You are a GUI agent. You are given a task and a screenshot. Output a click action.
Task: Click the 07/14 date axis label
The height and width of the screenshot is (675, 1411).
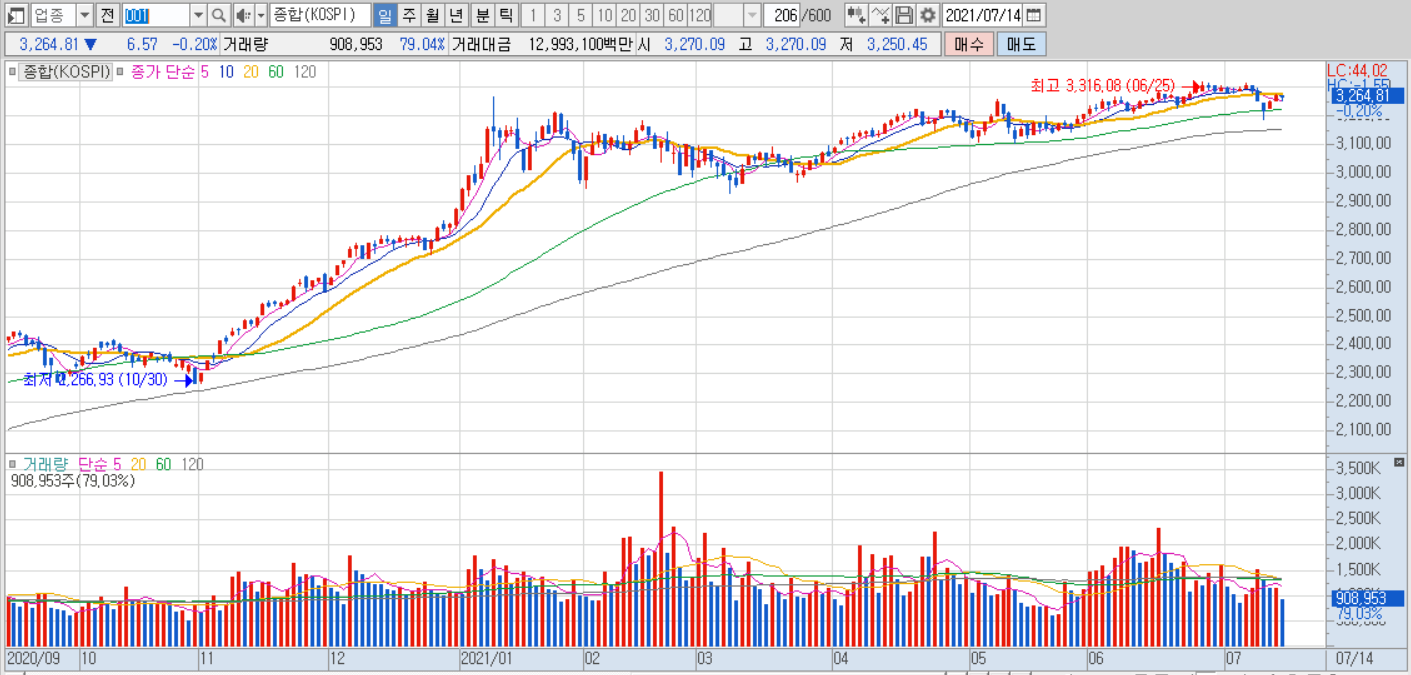tap(1355, 660)
